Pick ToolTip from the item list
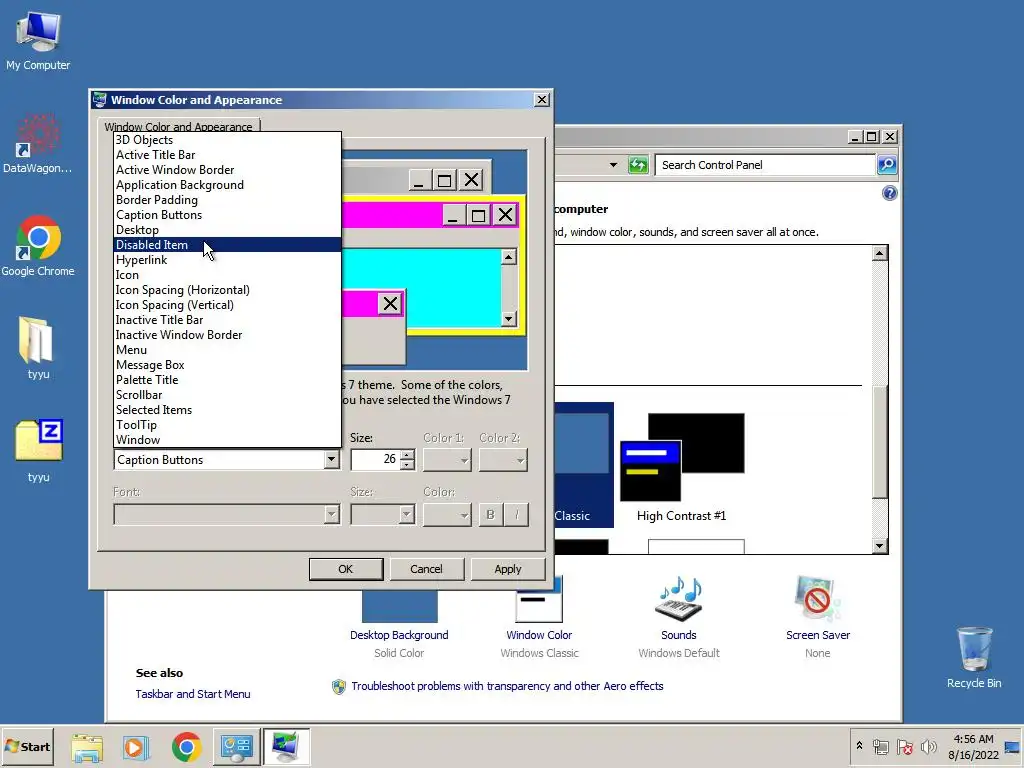The image size is (1024, 768). pos(227,425)
